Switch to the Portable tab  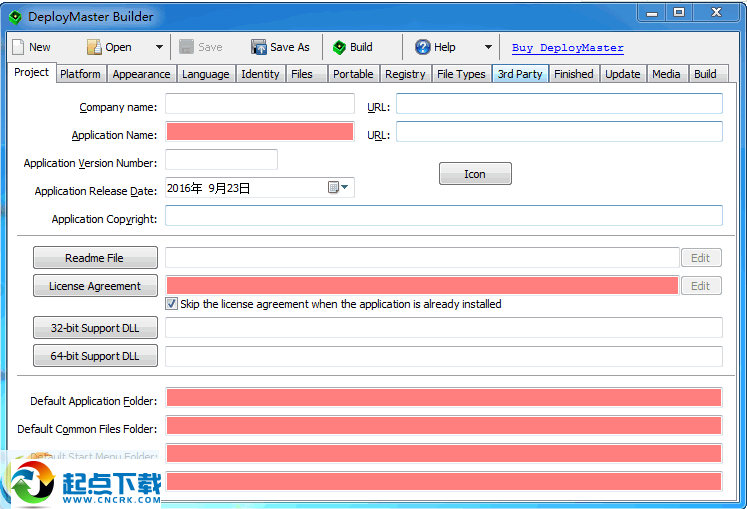tap(353, 74)
